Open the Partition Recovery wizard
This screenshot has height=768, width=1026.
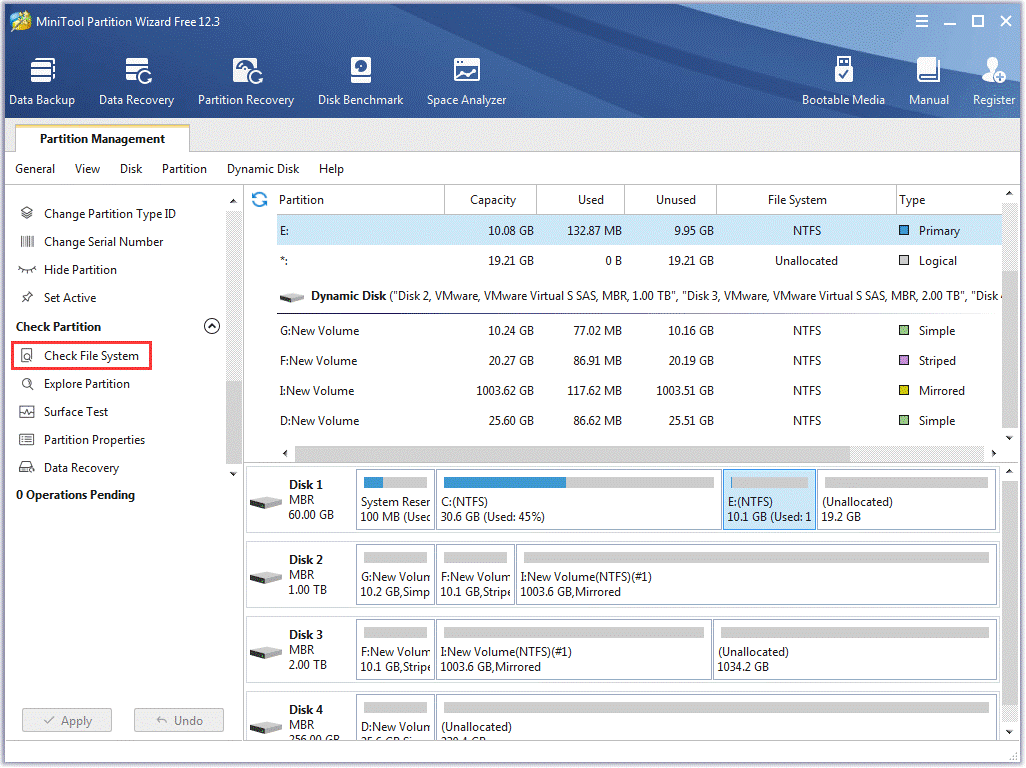coord(246,82)
